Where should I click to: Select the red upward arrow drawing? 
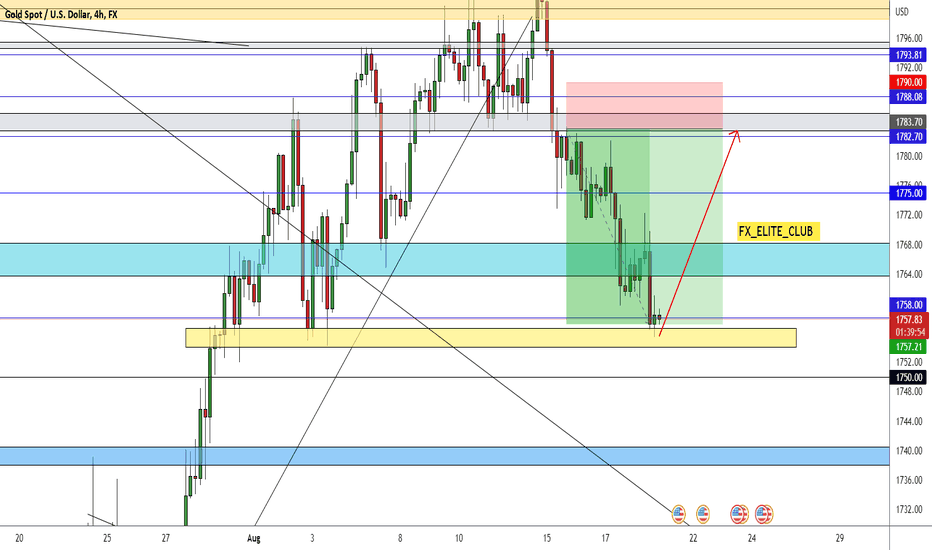pyautogui.click(x=700, y=232)
